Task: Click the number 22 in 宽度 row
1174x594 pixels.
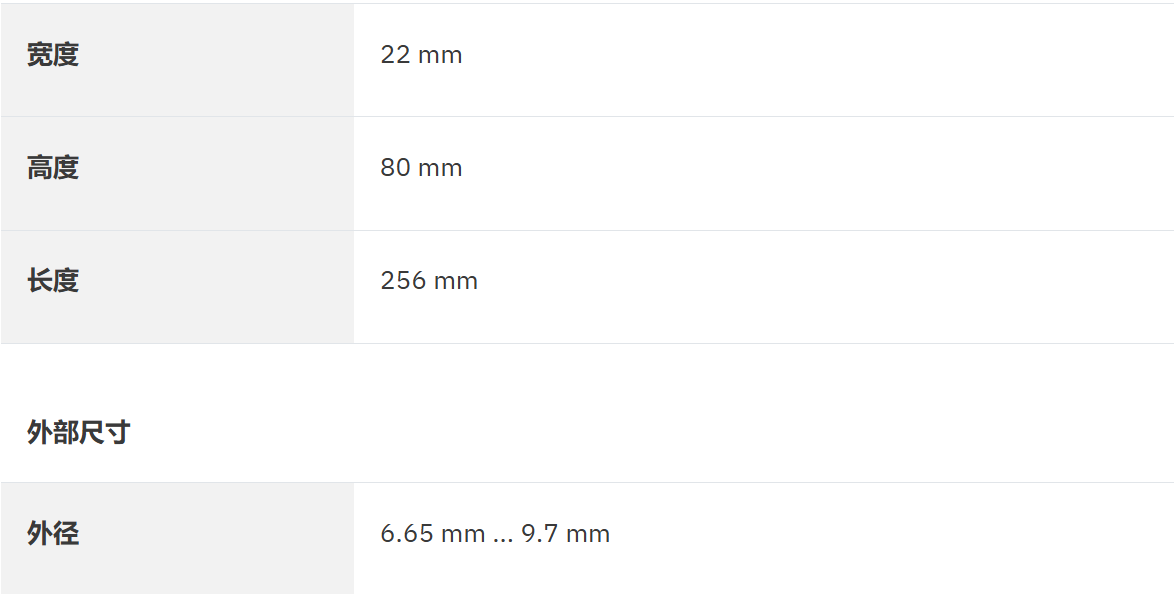Action: [395, 55]
